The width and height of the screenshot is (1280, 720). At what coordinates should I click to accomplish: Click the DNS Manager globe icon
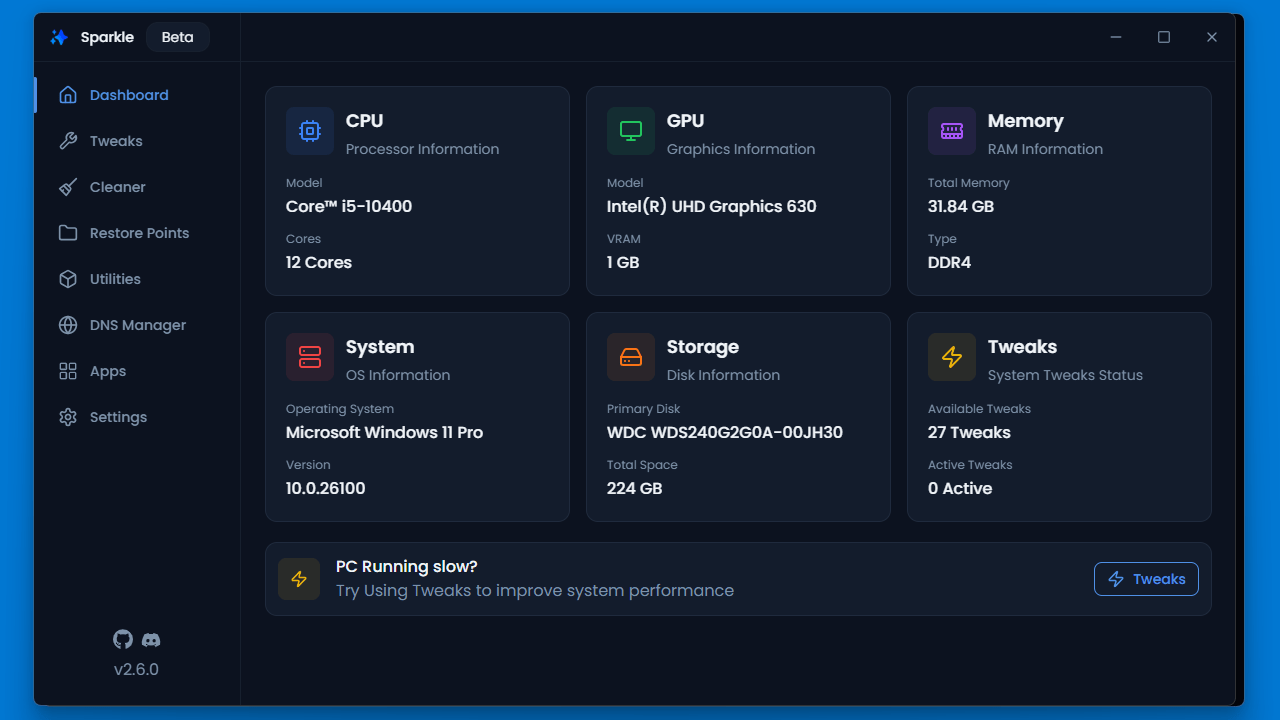(68, 325)
